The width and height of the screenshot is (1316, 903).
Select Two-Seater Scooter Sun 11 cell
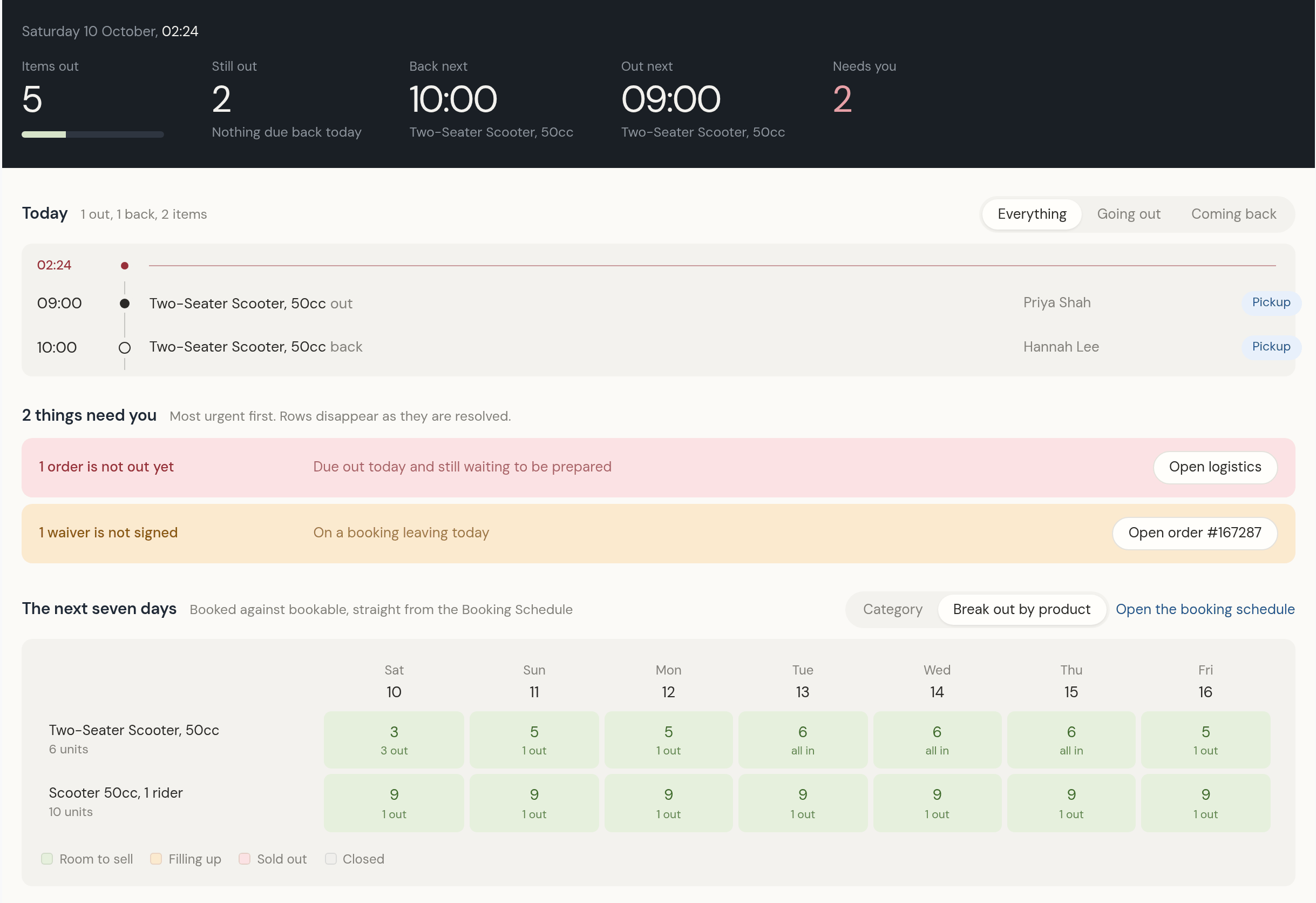coord(533,740)
